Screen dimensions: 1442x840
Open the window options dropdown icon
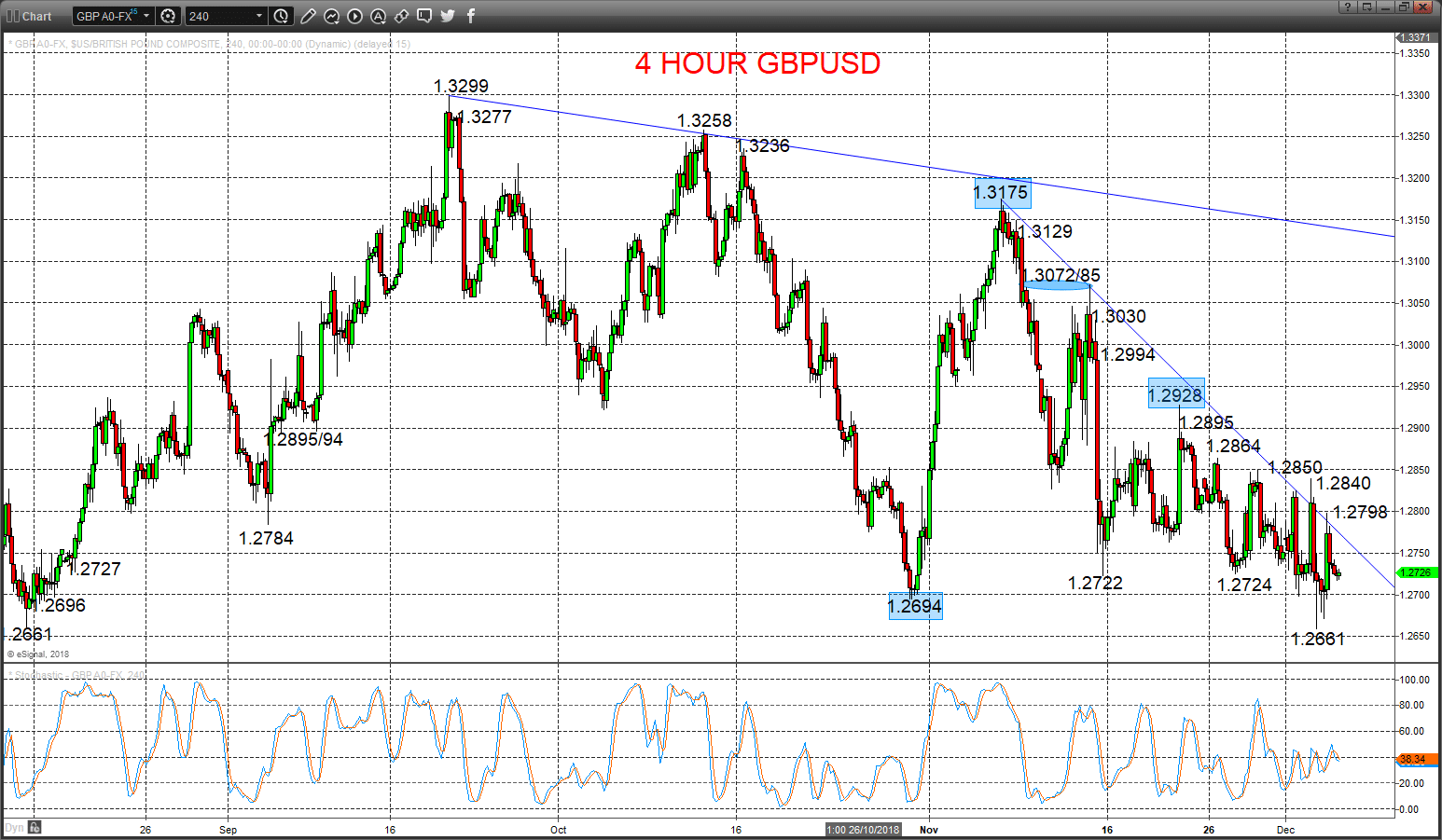[1366, 7]
